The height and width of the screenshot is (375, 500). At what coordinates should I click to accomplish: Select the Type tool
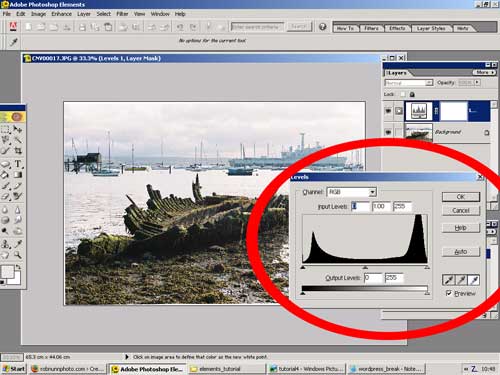click(17, 164)
